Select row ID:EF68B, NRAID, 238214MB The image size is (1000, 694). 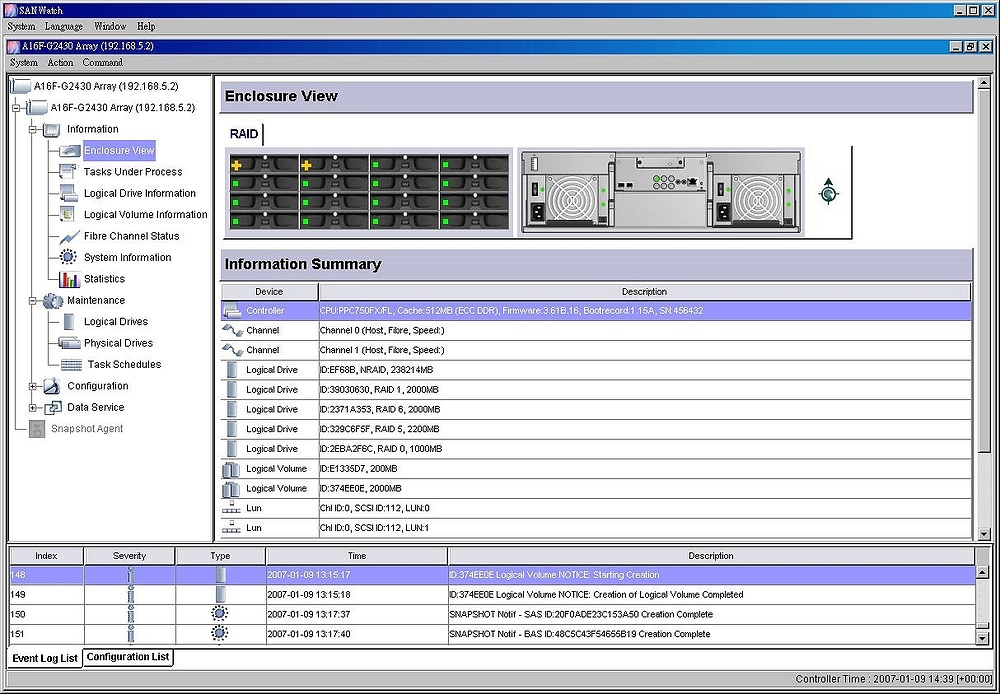pyautogui.click(x=596, y=370)
